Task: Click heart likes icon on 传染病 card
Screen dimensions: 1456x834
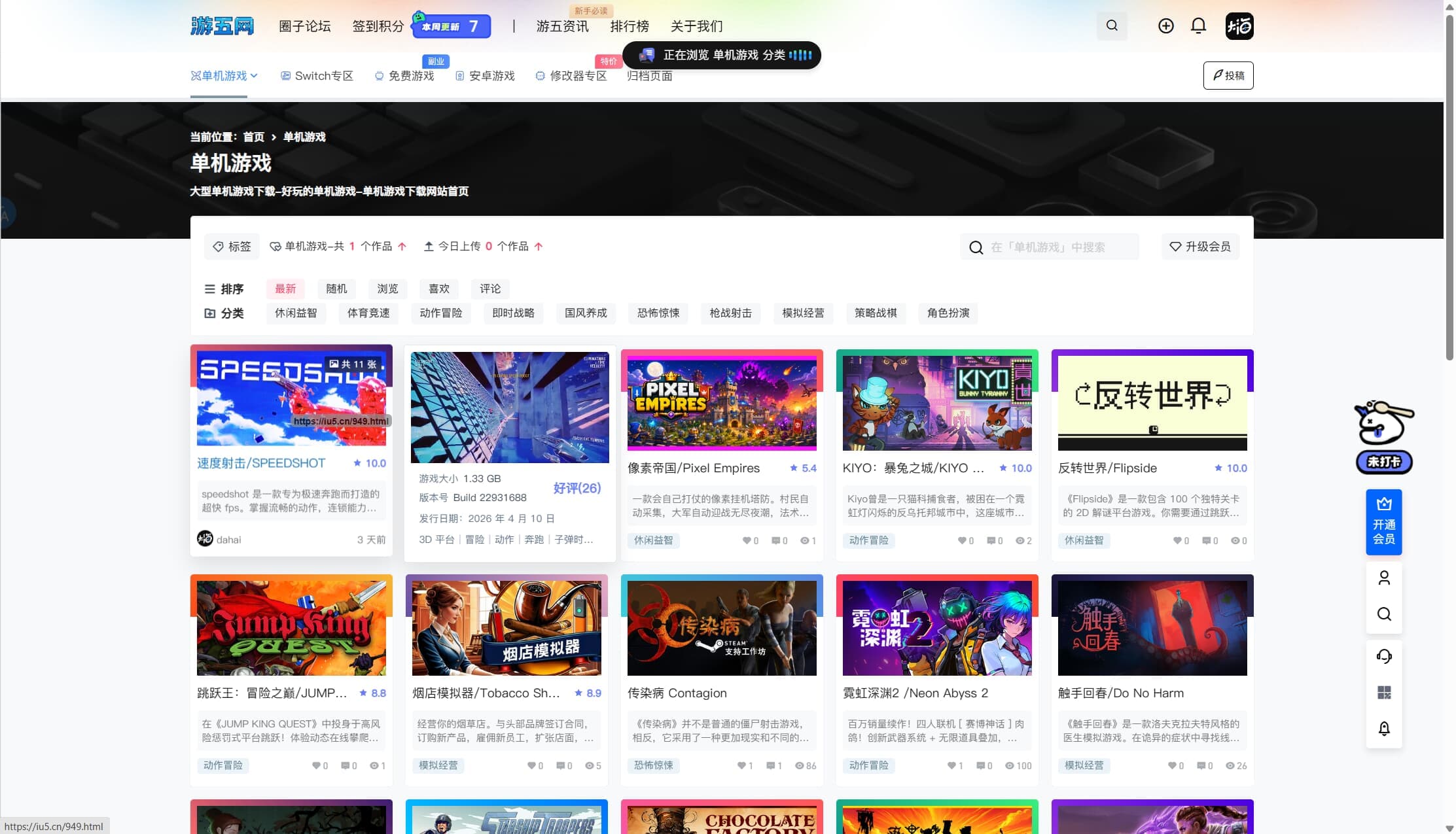Action: pos(741,766)
